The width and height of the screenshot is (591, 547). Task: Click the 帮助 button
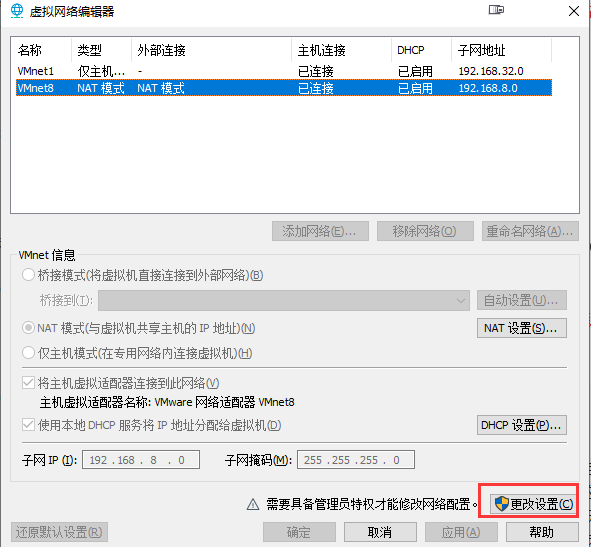pyautogui.click(x=542, y=532)
